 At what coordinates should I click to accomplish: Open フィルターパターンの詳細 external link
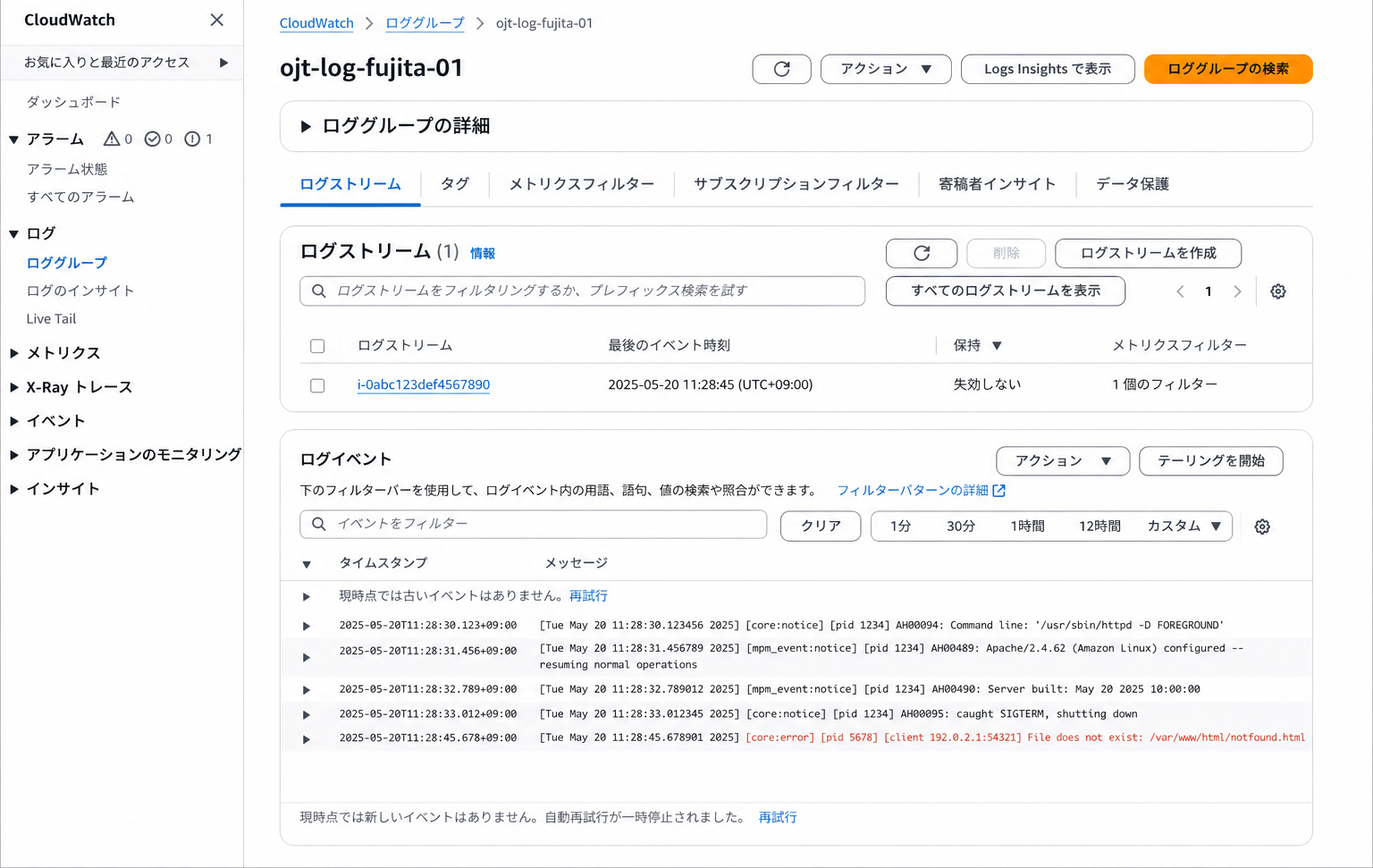(x=922, y=491)
